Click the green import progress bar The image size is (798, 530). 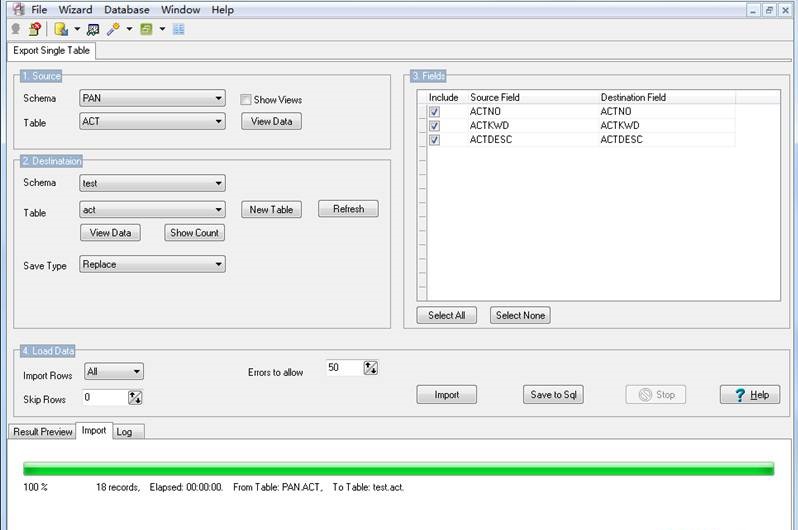click(x=398, y=469)
